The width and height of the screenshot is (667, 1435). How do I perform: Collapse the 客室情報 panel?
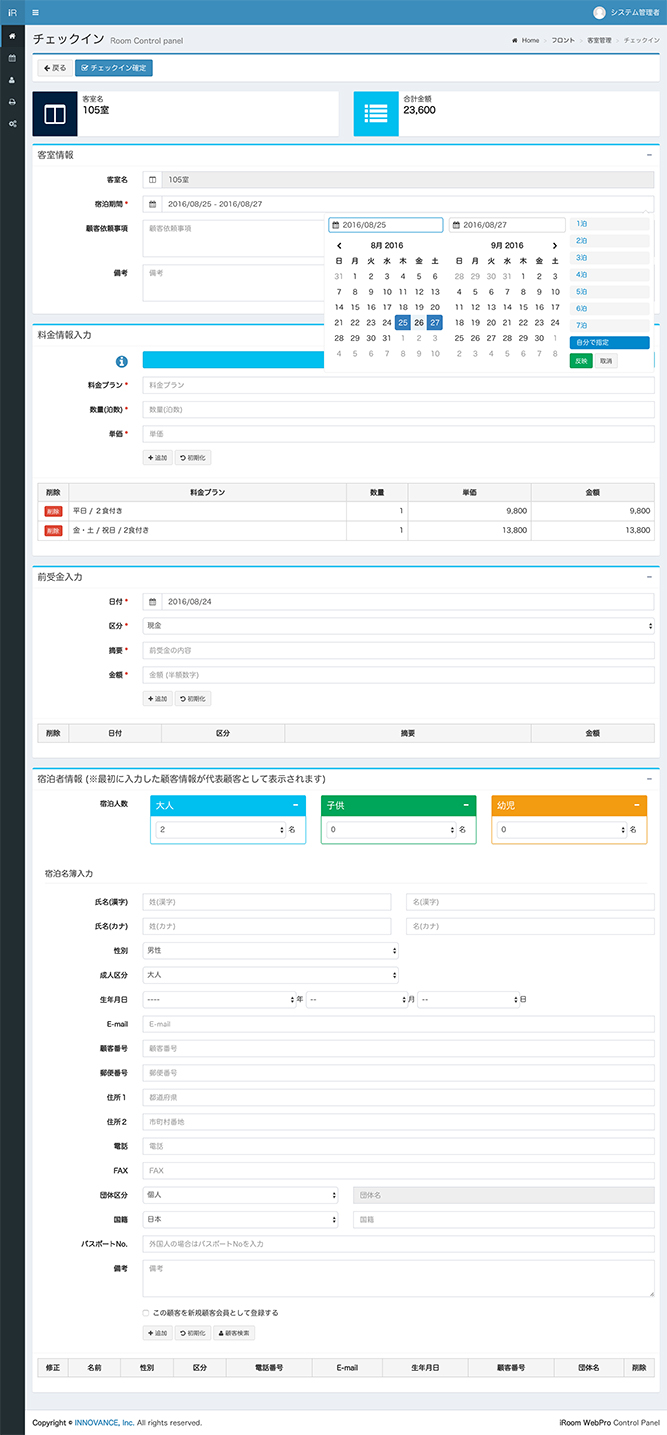click(649, 155)
